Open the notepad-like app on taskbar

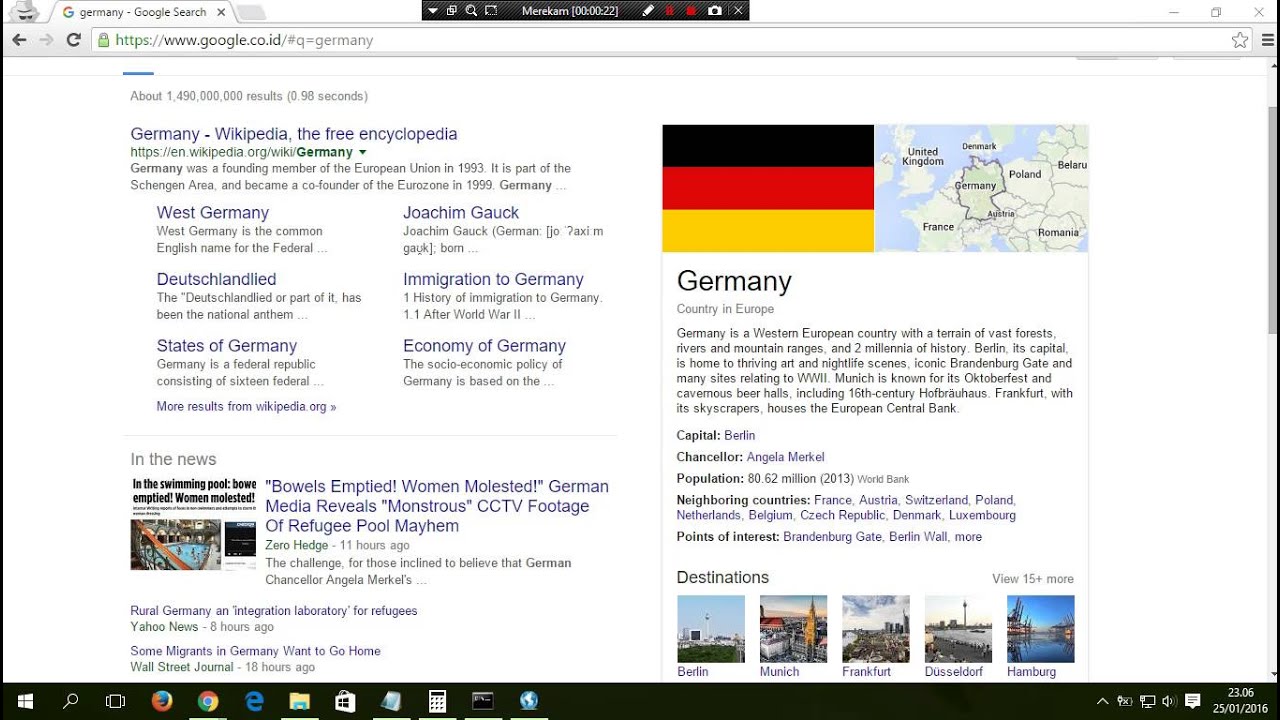pos(391,701)
